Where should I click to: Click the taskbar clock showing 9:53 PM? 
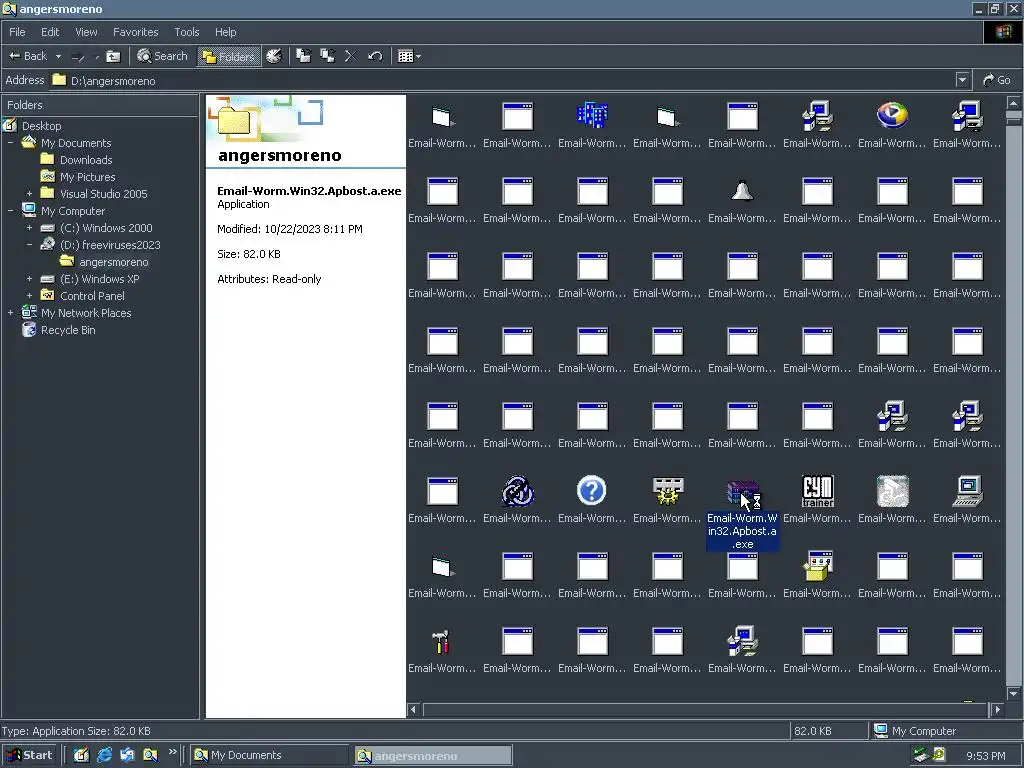pos(985,756)
